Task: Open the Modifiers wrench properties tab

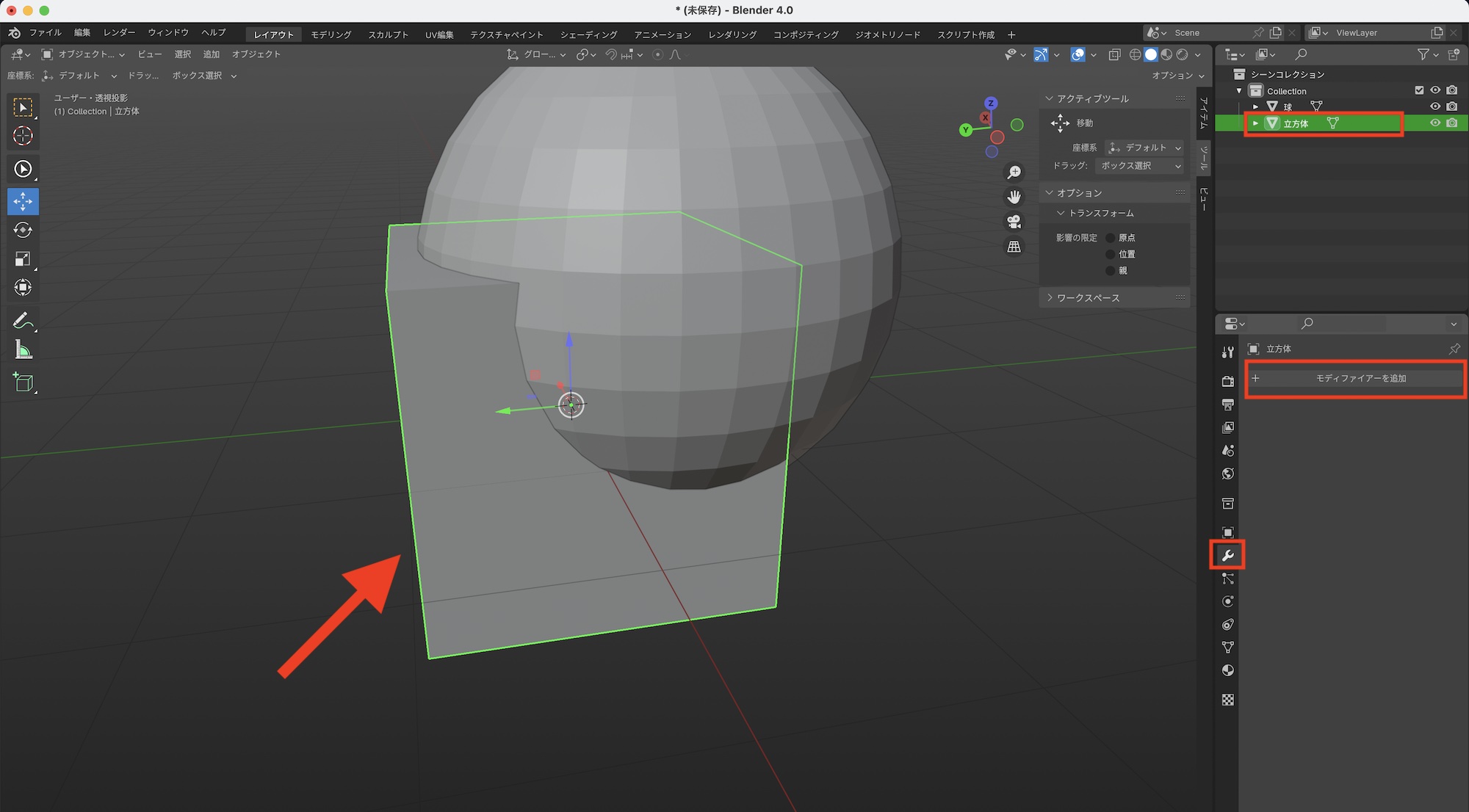Action: pyautogui.click(x=1227, y=555)
